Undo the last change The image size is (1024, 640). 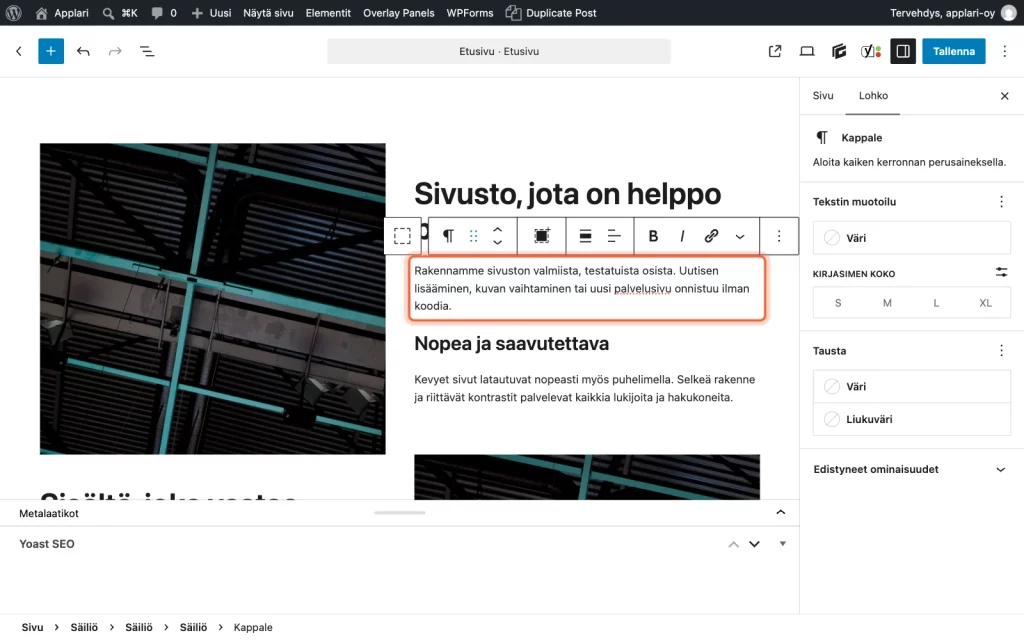pyautogui.click(x=83, y=51)
